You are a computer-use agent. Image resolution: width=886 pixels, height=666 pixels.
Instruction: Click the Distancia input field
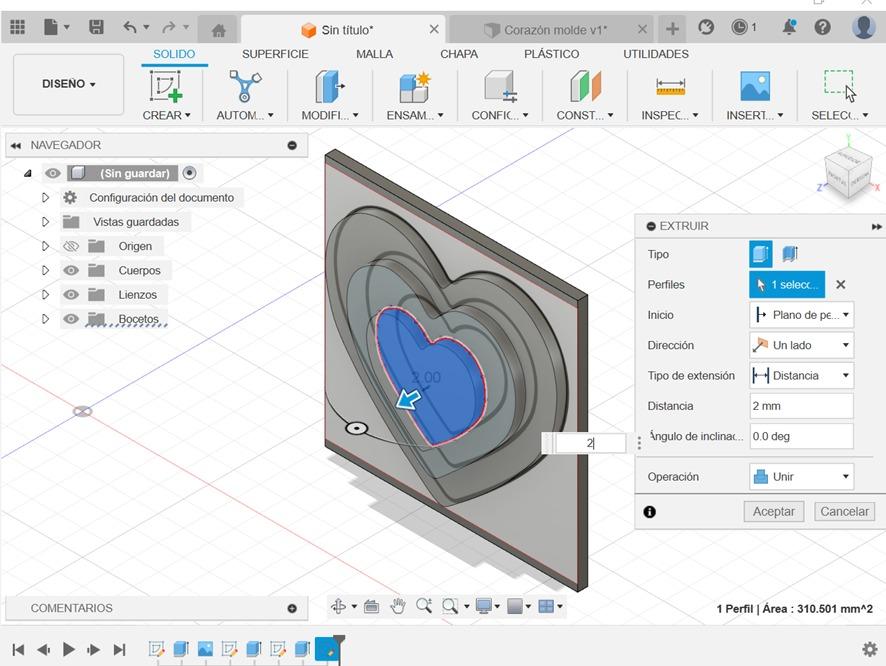click(801, 406)
